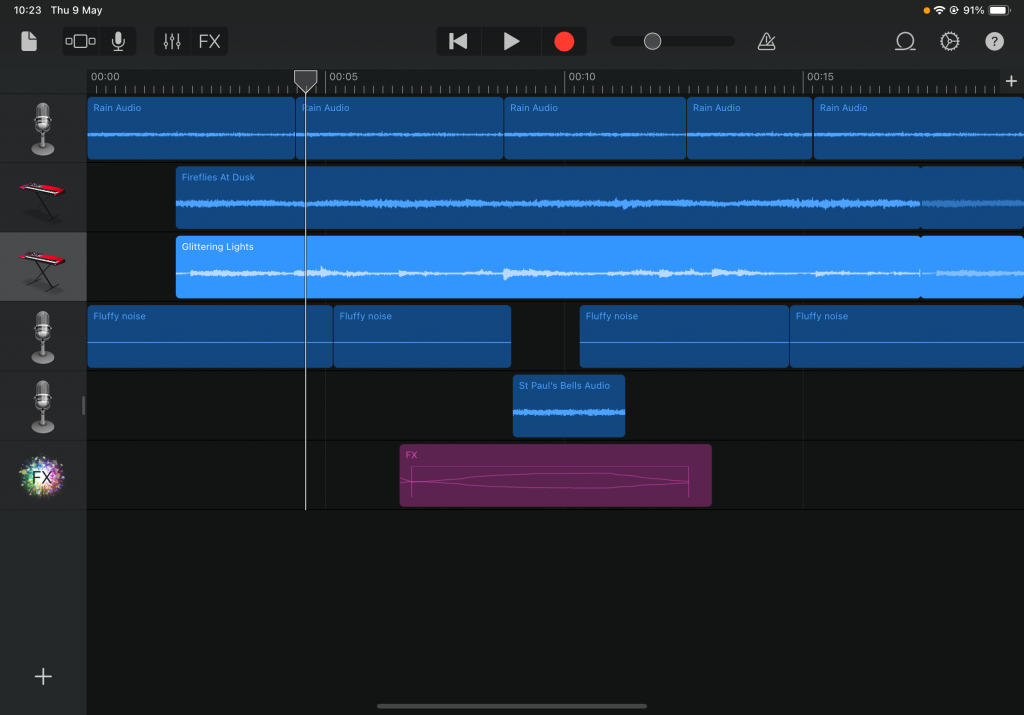The width and height of the screenshot is (1024, 715).
Task: Select the Rain Audio track microphone icon
Action: (43, 129)
